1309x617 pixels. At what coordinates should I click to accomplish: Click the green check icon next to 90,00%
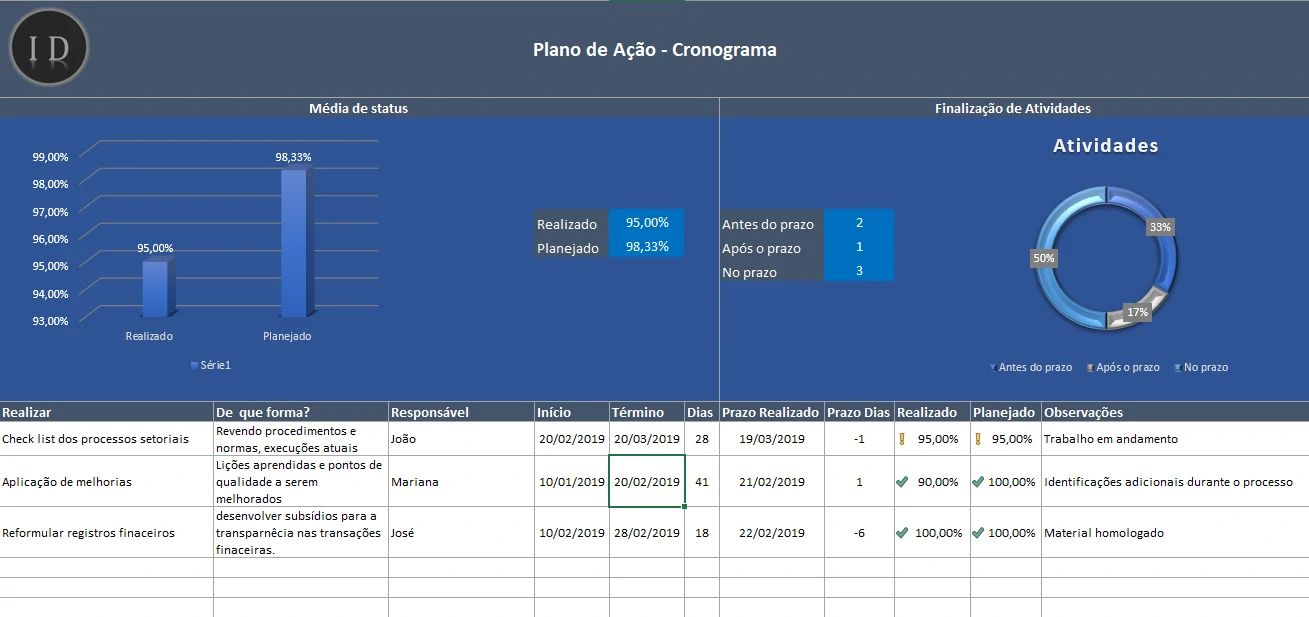(902, 482)
